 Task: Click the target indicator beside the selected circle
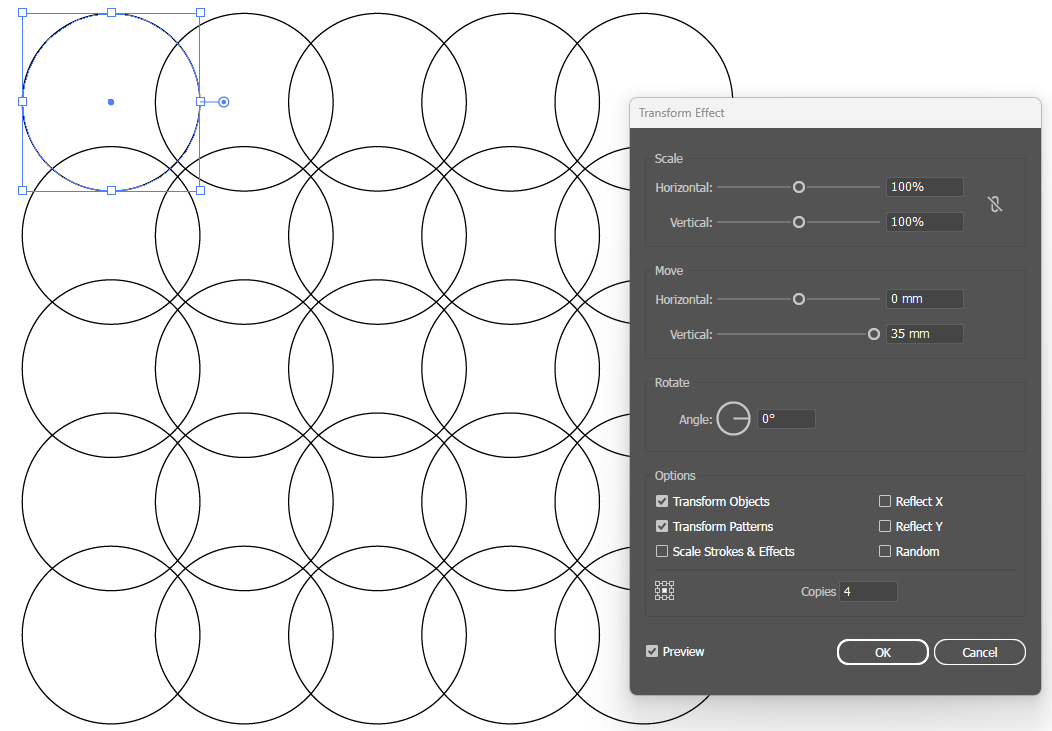(x=222, y=101)
